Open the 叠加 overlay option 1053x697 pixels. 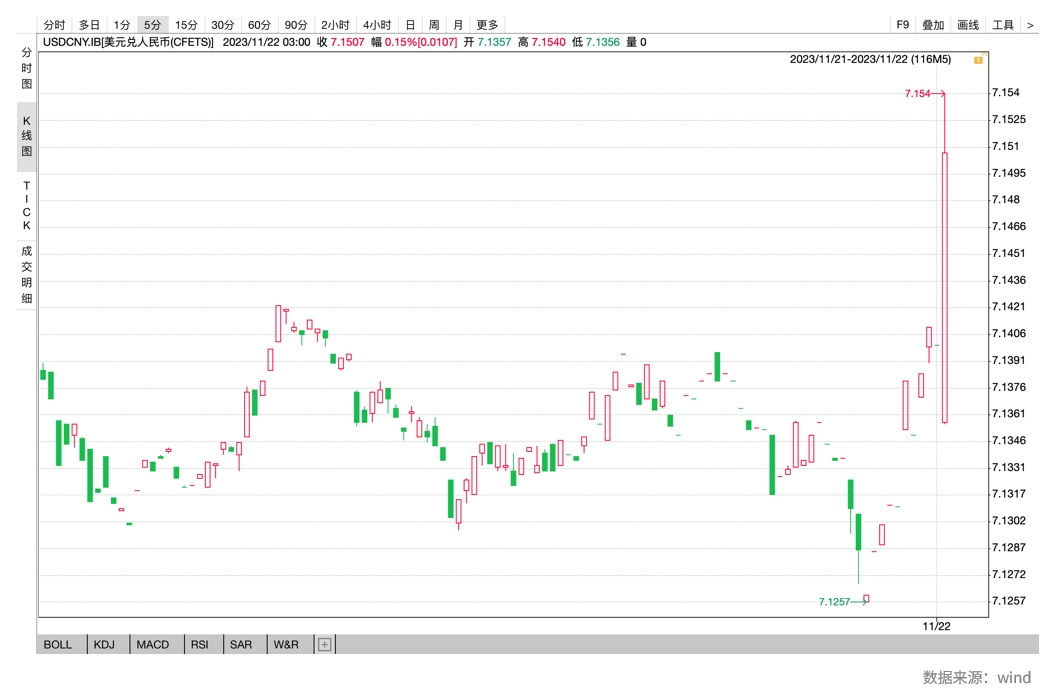[933, 25]
